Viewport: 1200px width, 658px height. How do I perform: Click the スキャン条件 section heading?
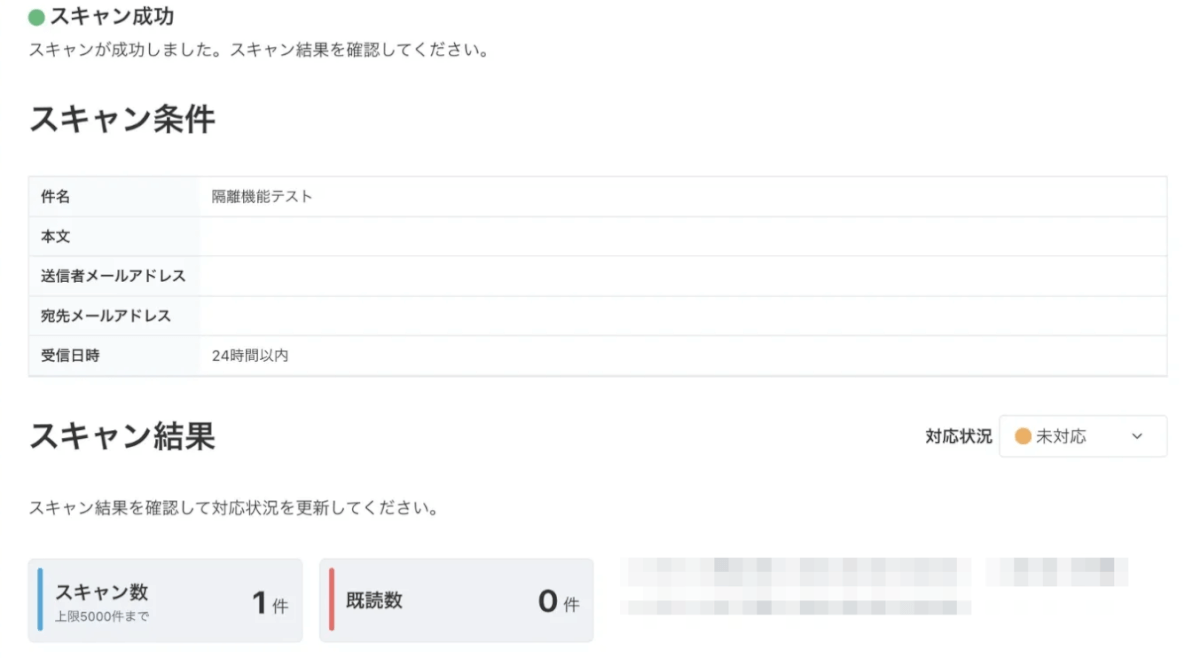tap(122, 119)
